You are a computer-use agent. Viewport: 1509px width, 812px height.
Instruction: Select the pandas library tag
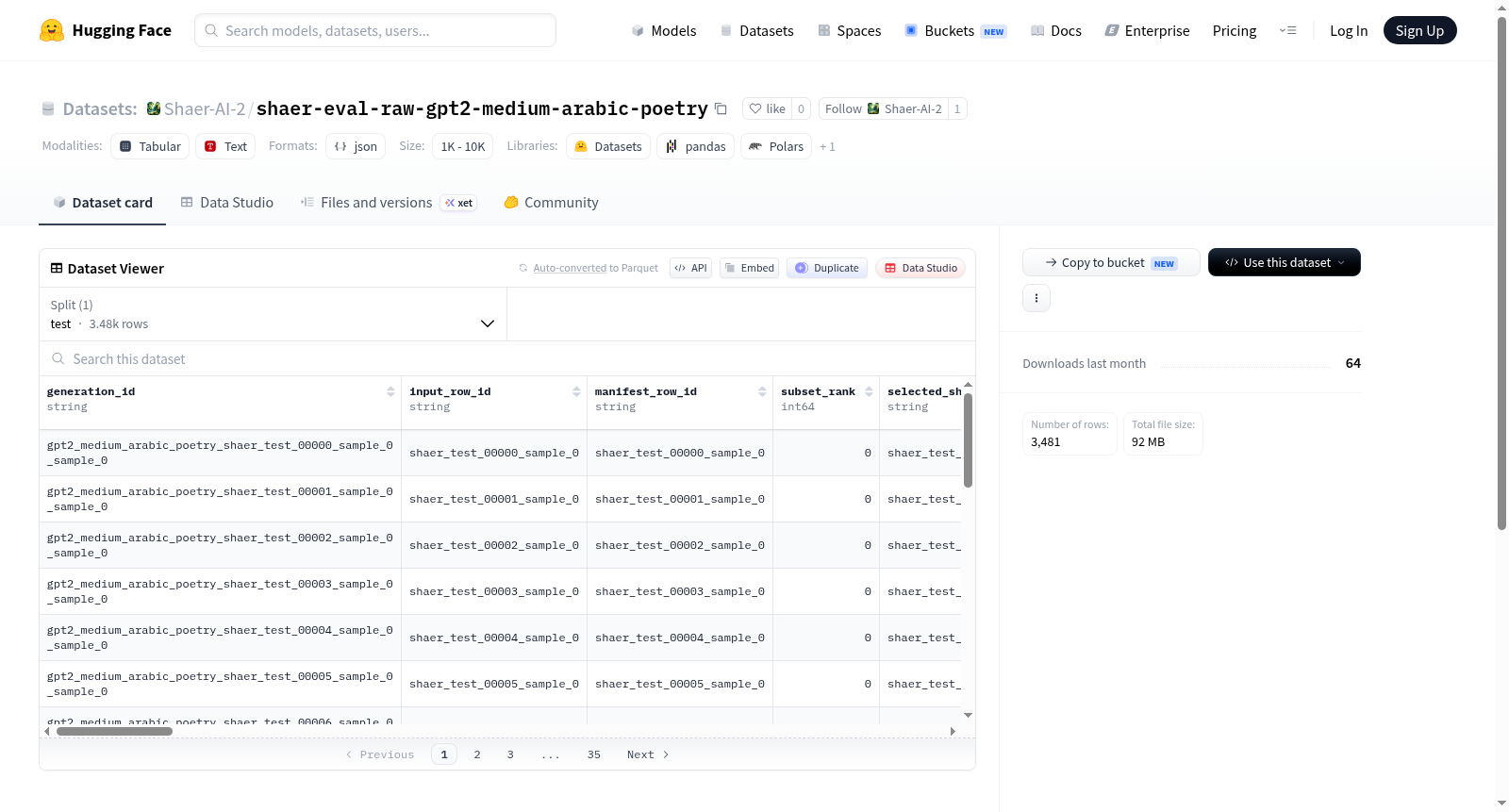click(x=696, y=146)
